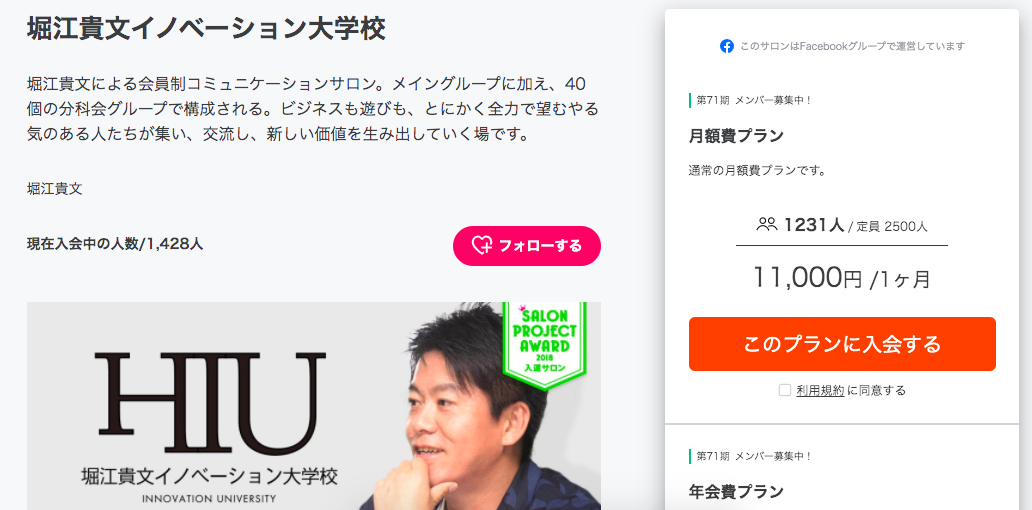This screenshot has width=1032, height=510.
Task: Click the salon title 堀江貴文イノベーション大学校
Action: coord(206,29)
